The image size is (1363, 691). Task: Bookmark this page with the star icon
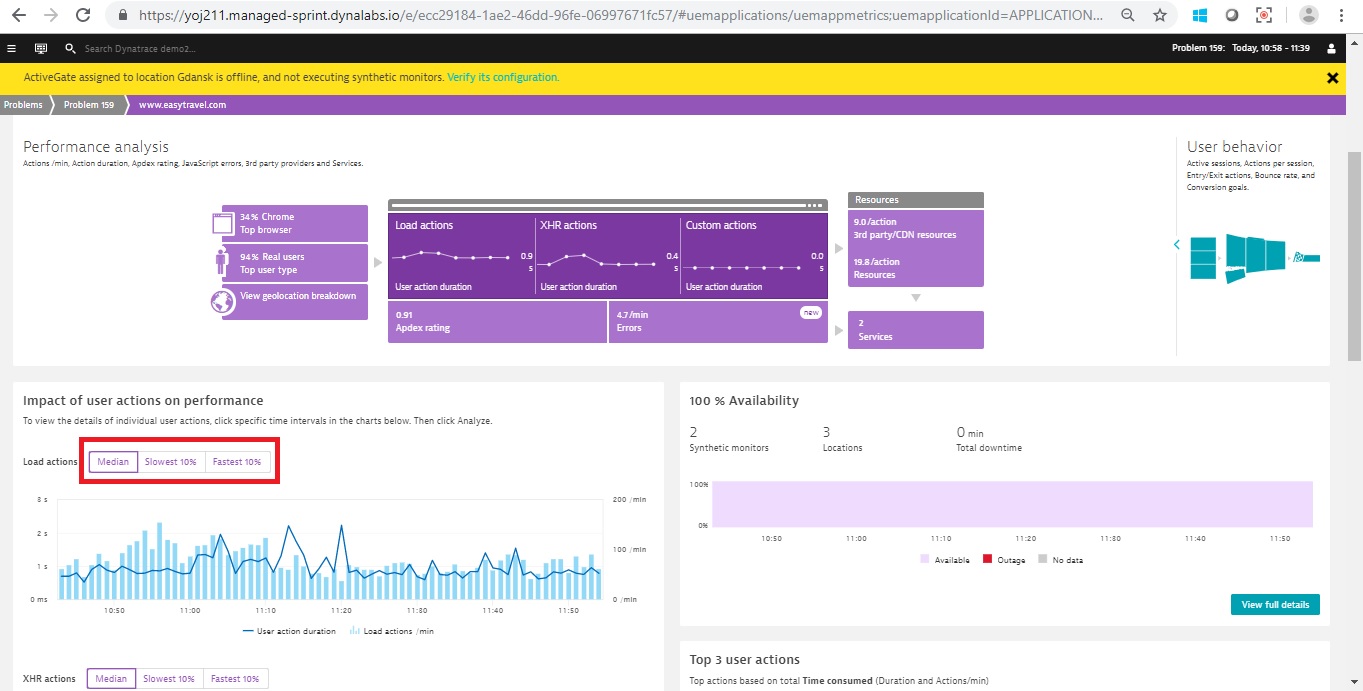pyautogui.click(x=1159, y=16)
